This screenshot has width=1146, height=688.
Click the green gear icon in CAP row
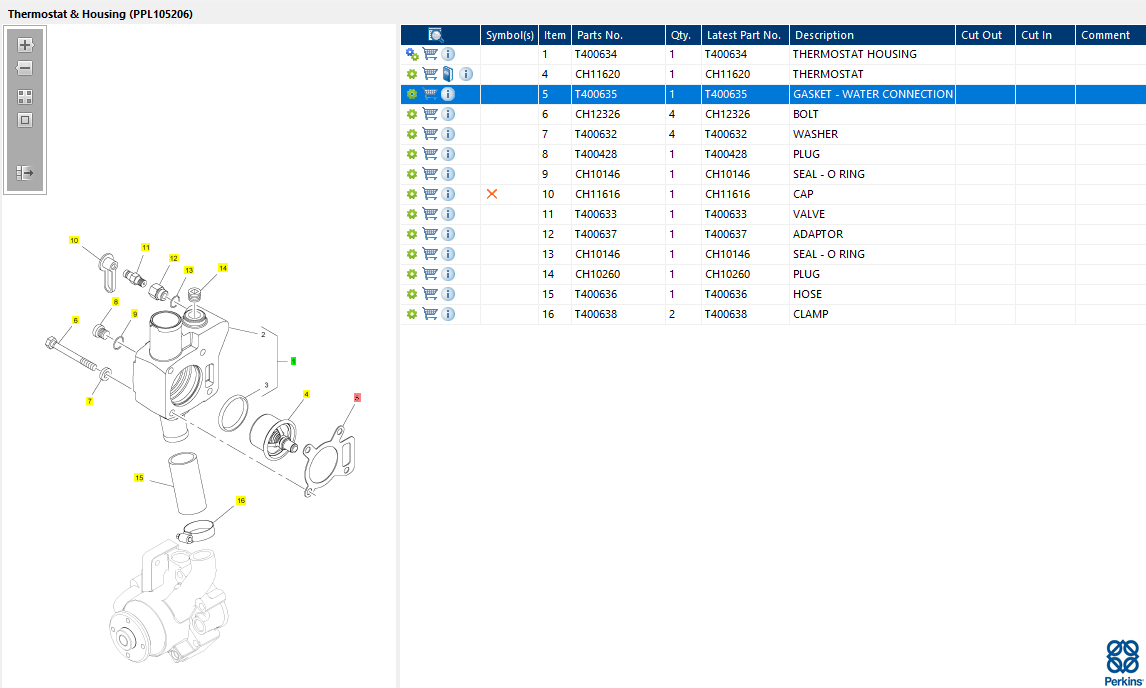tap(412, 194)
